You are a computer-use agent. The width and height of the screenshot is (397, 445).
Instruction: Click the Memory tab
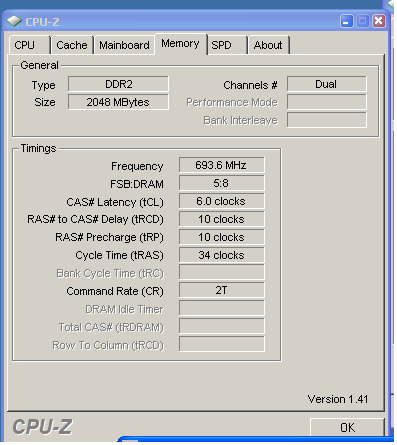point(180,44)
